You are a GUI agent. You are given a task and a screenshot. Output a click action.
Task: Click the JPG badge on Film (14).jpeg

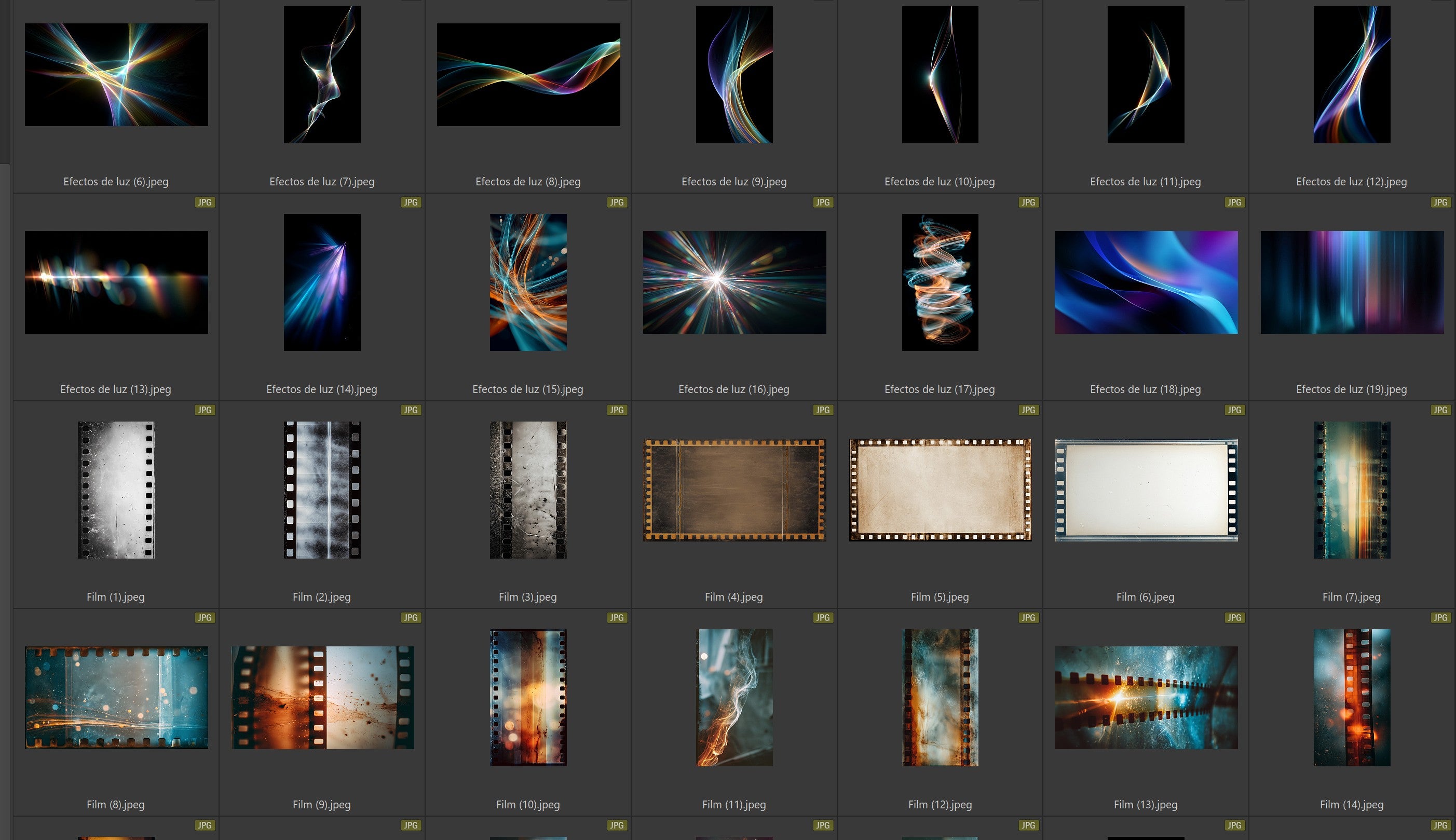pyautogui.click(x=1441, y=618)
